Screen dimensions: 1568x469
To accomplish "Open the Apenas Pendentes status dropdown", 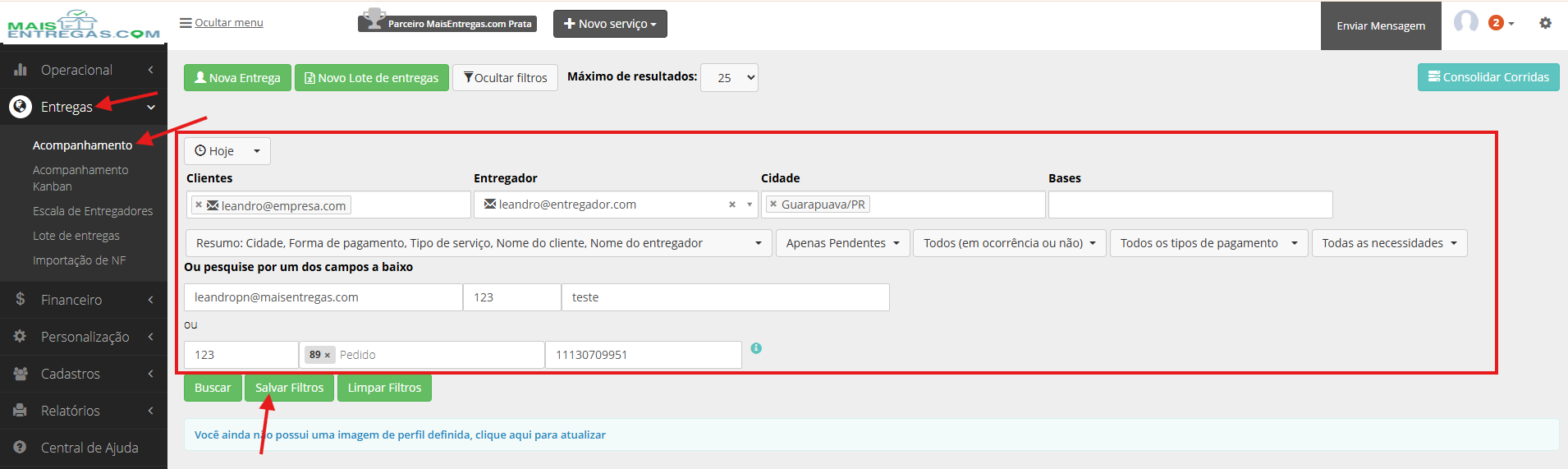I will (842, 243).
